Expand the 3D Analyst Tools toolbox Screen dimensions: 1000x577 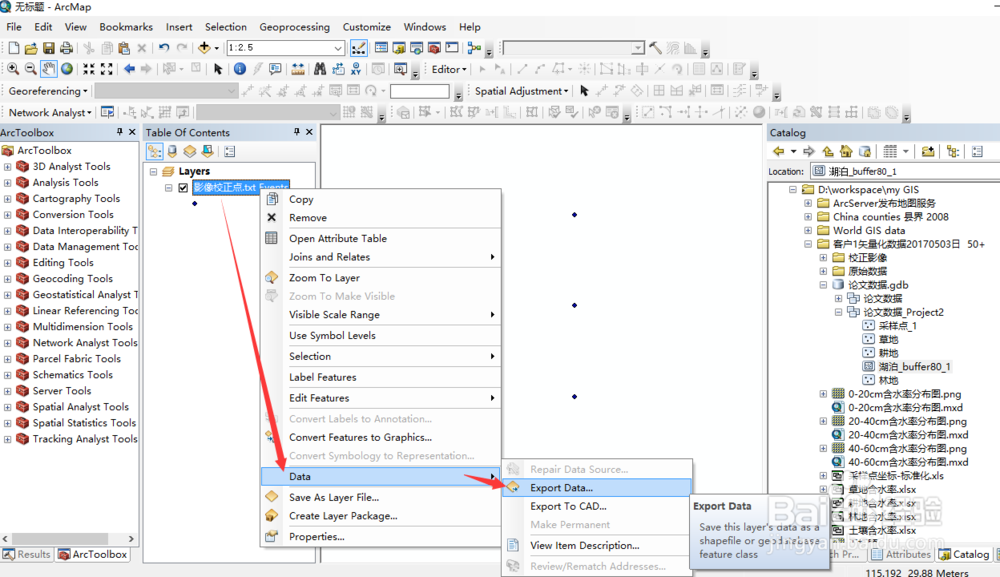coord(8,166)
